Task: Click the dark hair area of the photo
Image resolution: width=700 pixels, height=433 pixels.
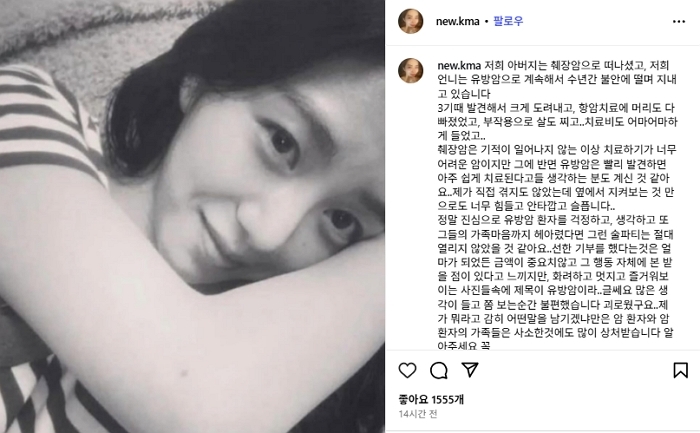Action: point(250,45)
